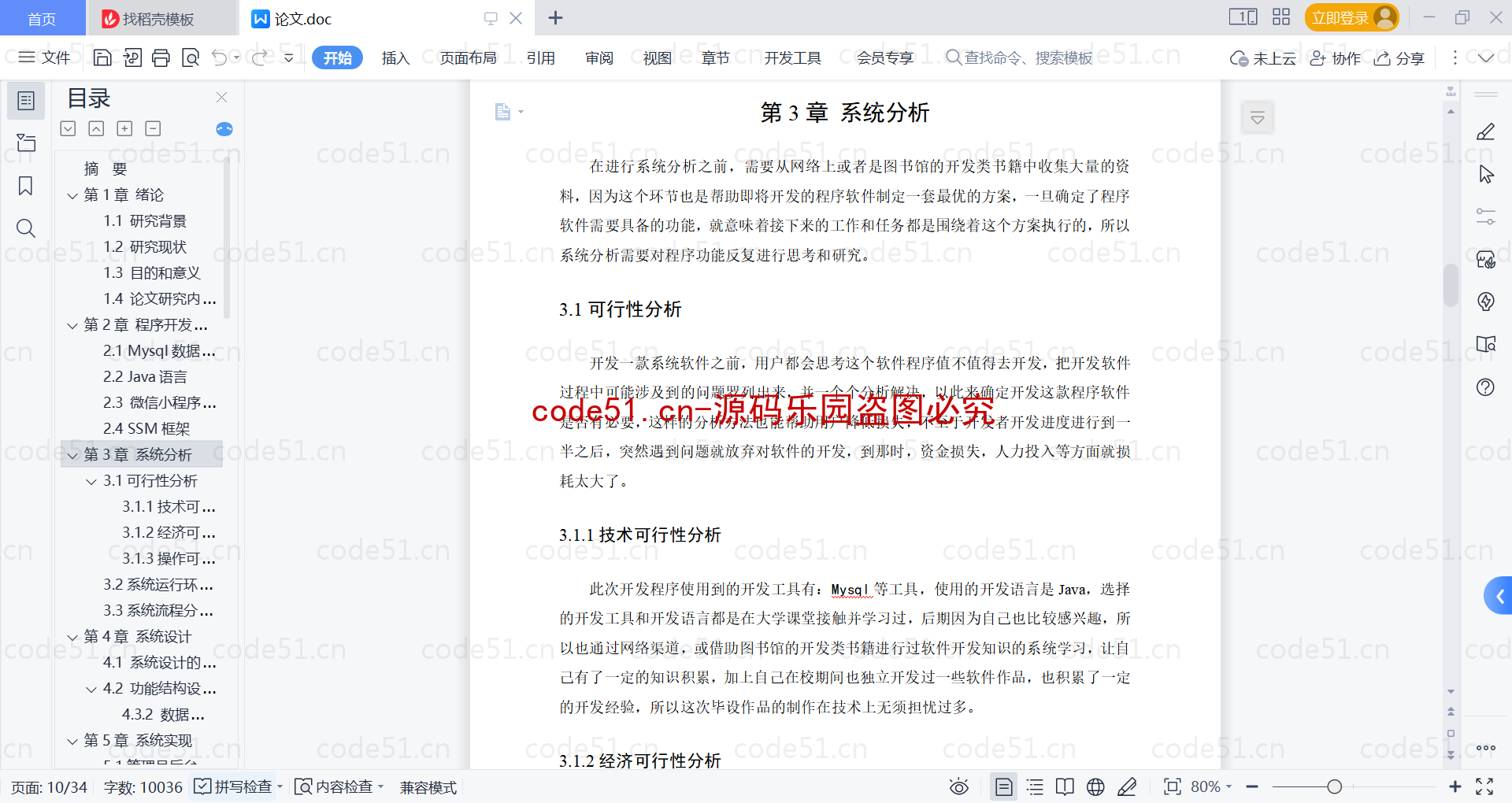Collapse all headings icon in TOC panel
Screen dimensions: 1512x803
[x=96, y=128]
